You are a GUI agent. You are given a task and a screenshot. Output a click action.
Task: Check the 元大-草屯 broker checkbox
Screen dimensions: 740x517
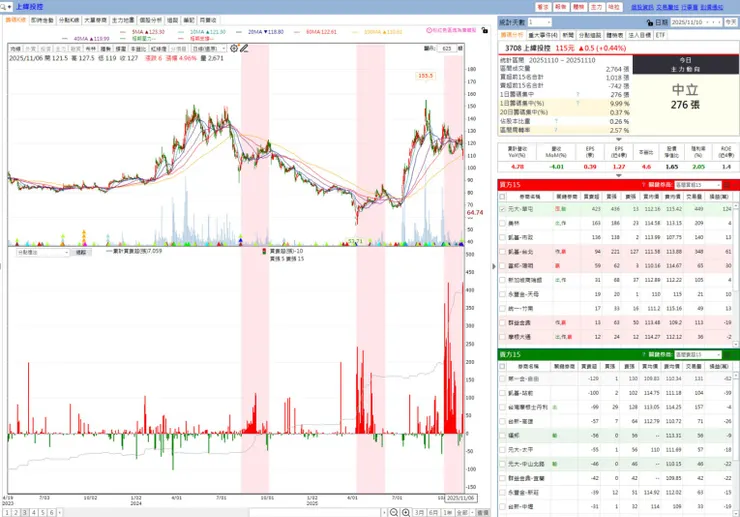[x=502, y=209]
